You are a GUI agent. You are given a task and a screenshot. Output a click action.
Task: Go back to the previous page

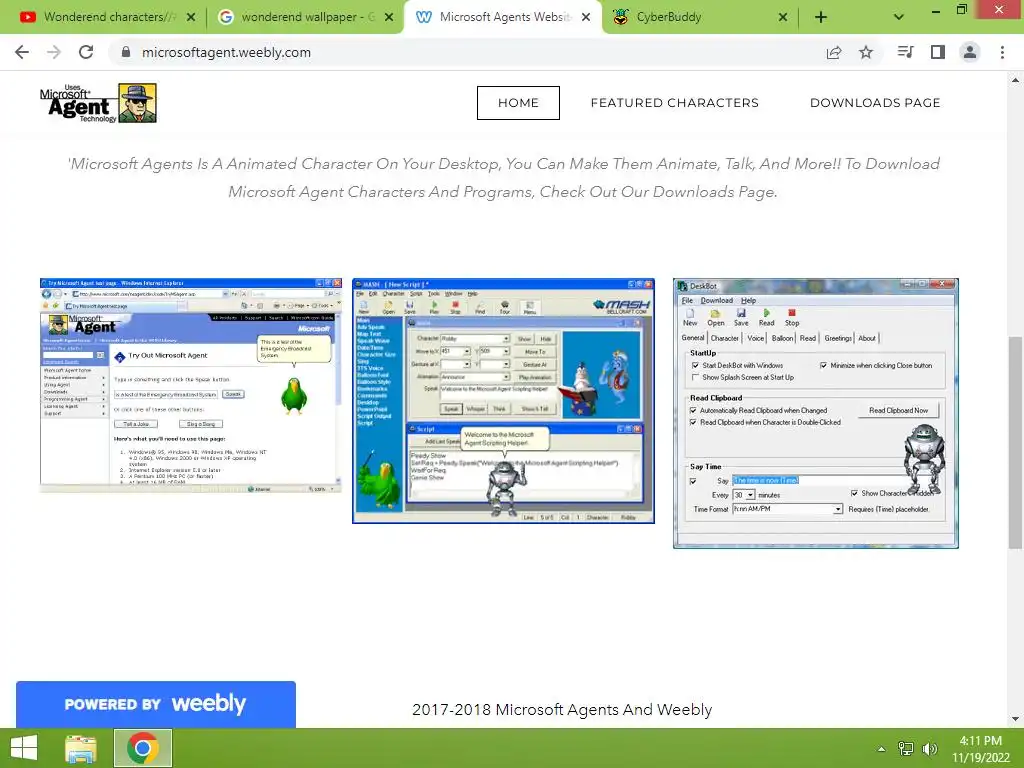click(22, 52)
